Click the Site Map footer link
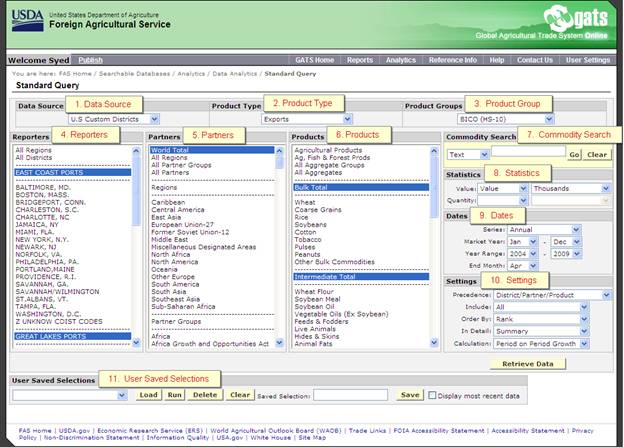Image resolution: width=624 pixels, height=447 pixels. (312, 437)
